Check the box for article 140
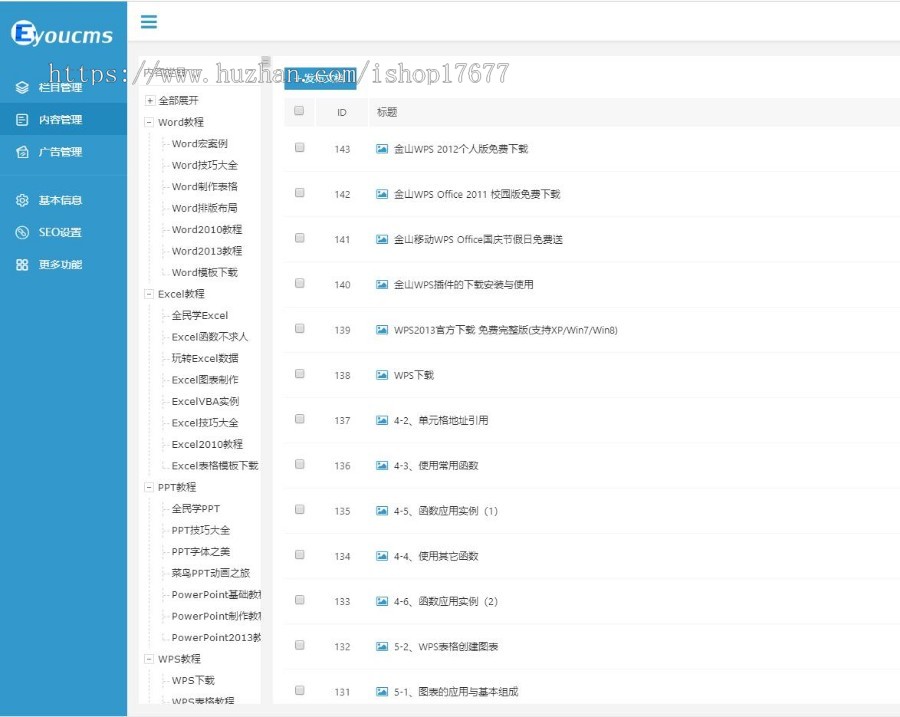The image size is (900, 717). coord(299,283)
